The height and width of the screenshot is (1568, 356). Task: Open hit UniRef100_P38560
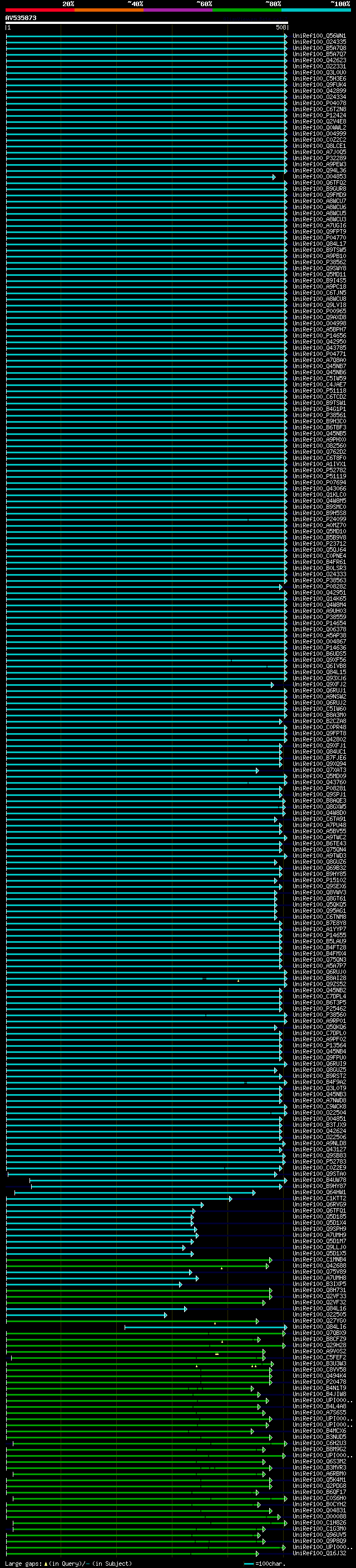(319, 1015)
